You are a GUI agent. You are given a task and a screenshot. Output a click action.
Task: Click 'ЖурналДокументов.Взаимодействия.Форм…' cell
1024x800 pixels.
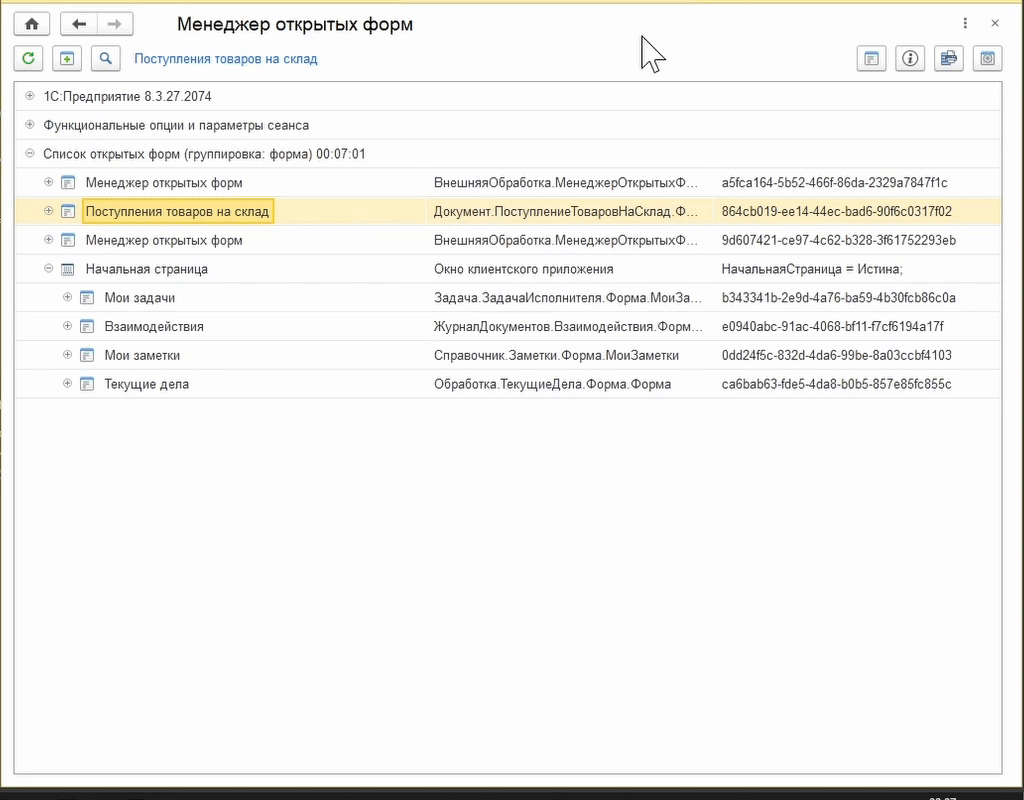click(x=568, y=327)
